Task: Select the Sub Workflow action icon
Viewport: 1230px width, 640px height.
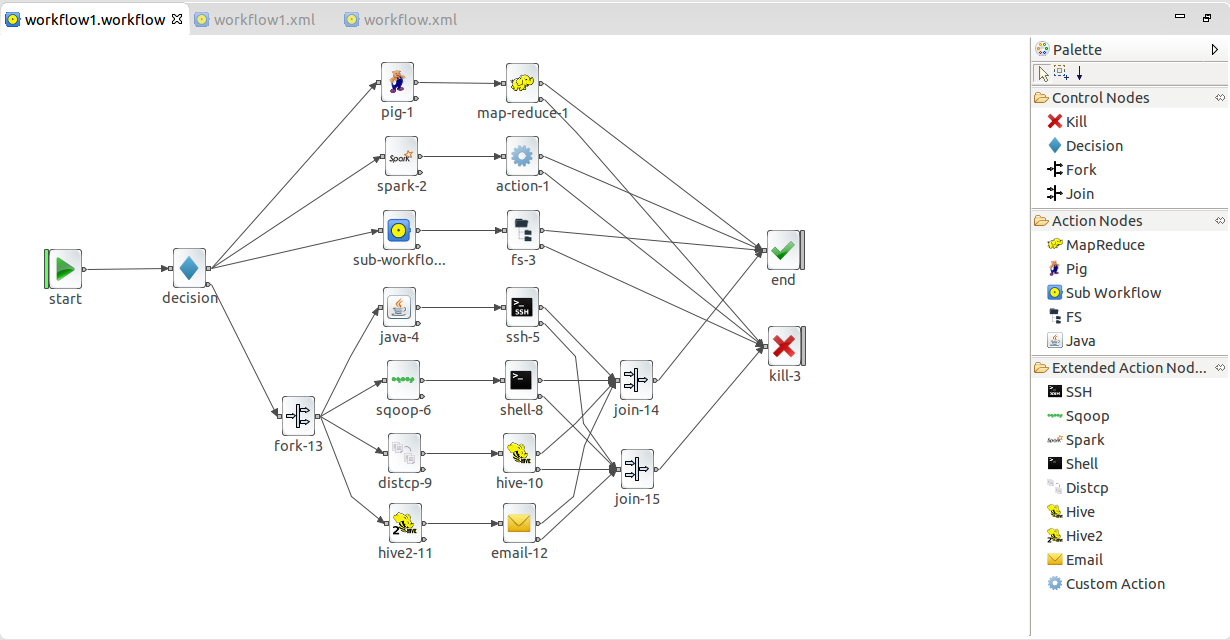Action: (1104, 292)
